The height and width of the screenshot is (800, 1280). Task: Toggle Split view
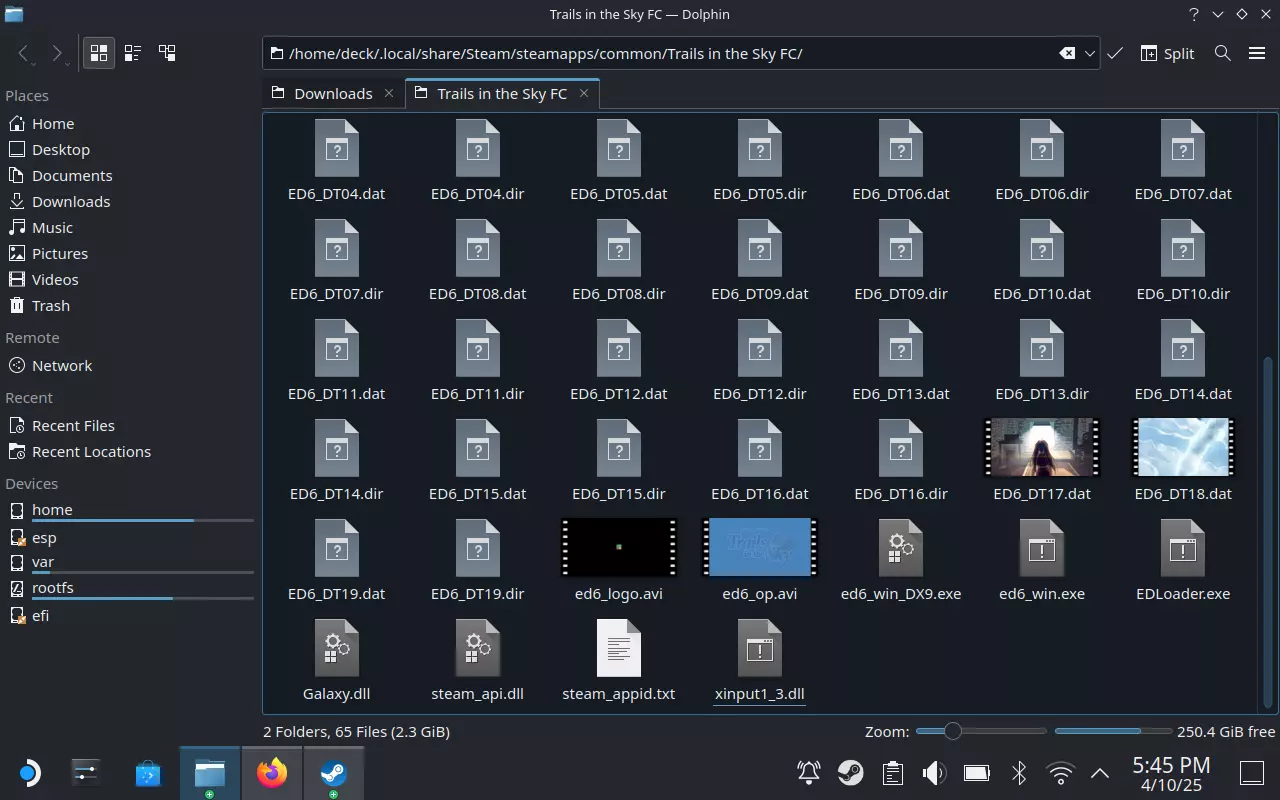(x=1167, y=53)
